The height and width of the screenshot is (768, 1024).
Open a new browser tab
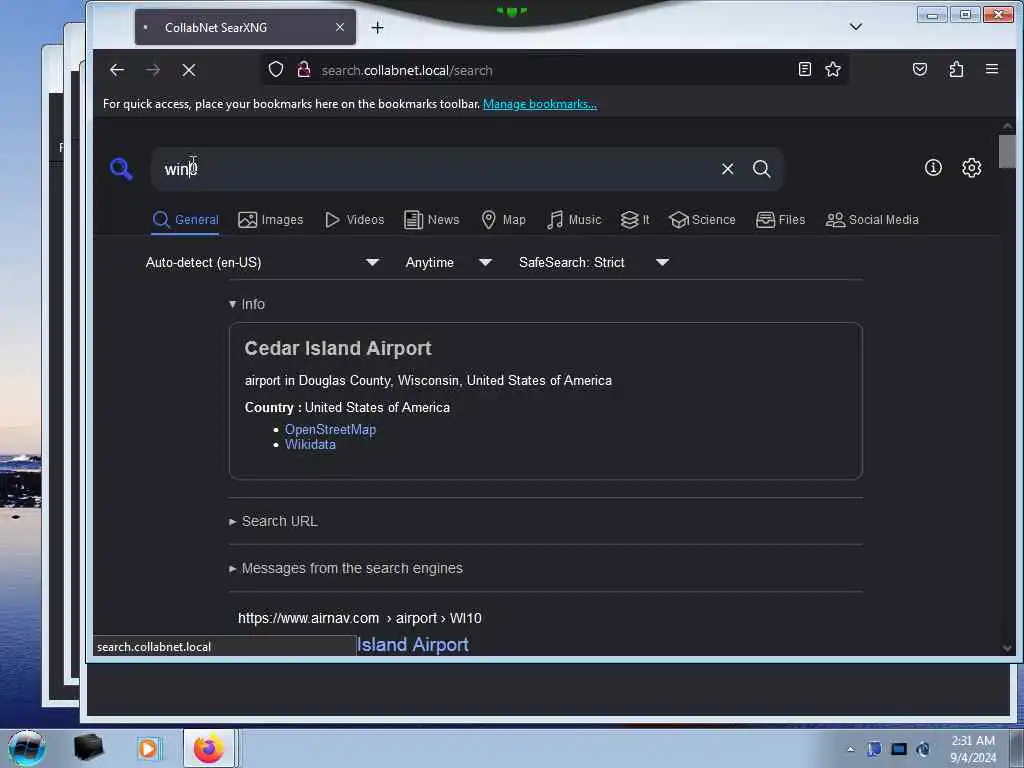click(x=377, y=27)
